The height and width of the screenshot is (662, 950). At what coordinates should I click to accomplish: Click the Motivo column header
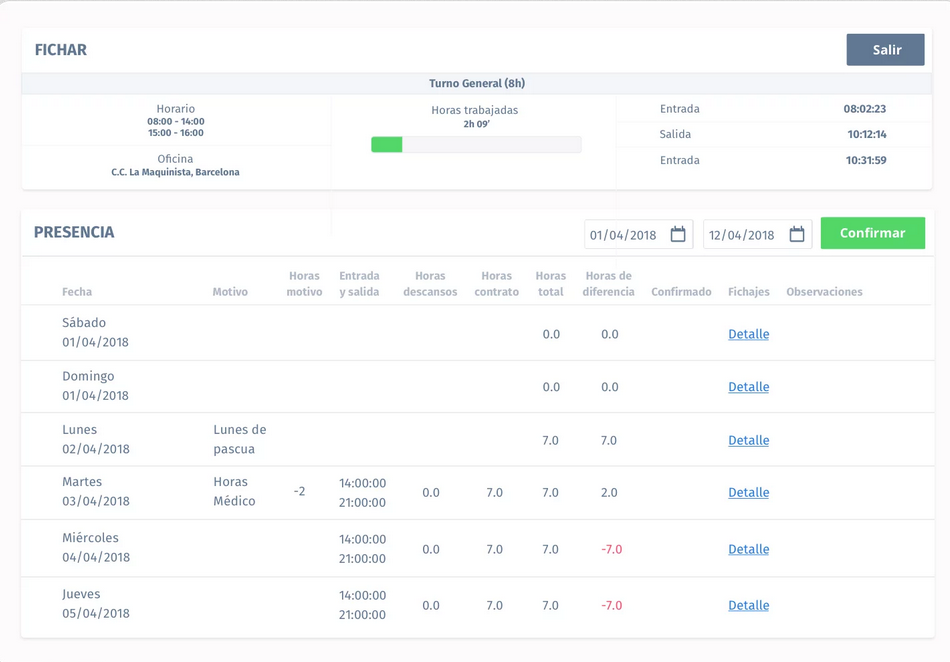click(x=230, y=292)
